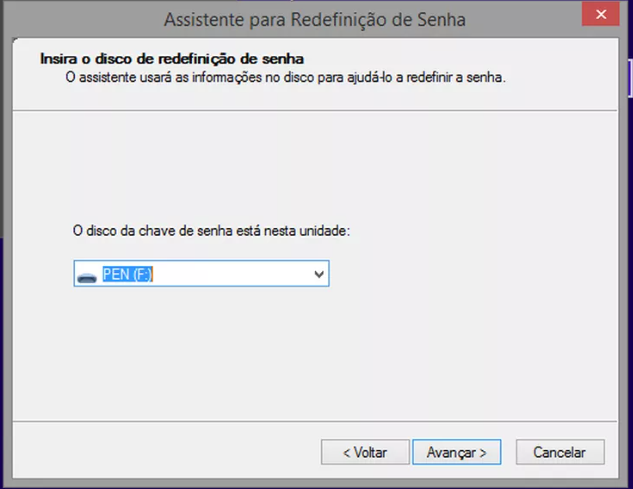Image resolution: width=633 pixels, height=489 pixels.
Task: Click the heading Insira o disco de redefinição de senha
Action: coord(172,59)
